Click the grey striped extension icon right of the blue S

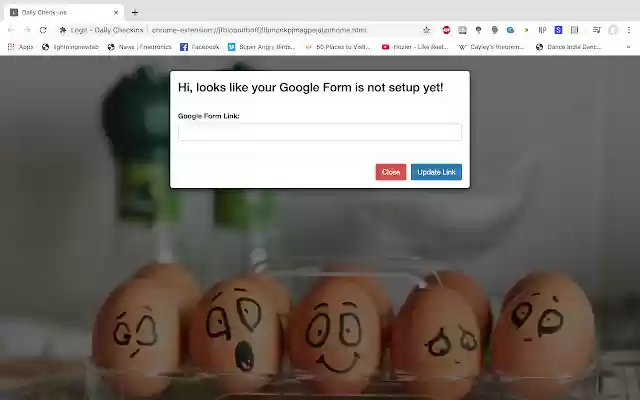(574, 30)
